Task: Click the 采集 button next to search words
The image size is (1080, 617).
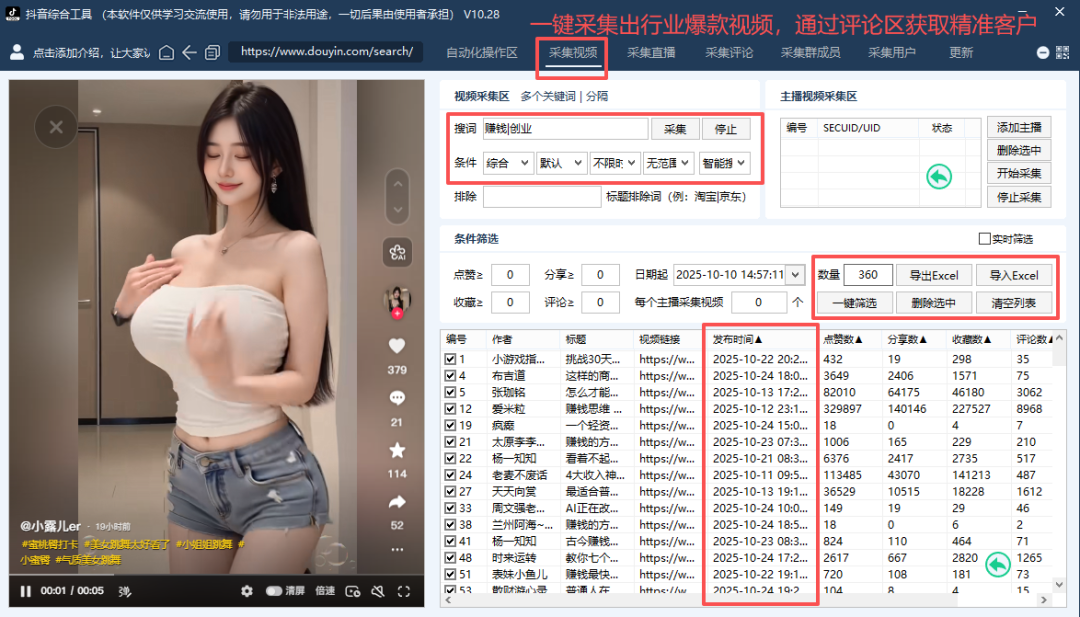Action: 675,129
